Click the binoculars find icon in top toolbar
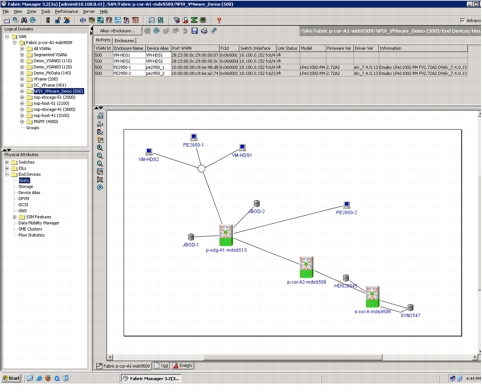This screenshot has width=482, height=392. point(24,20)
